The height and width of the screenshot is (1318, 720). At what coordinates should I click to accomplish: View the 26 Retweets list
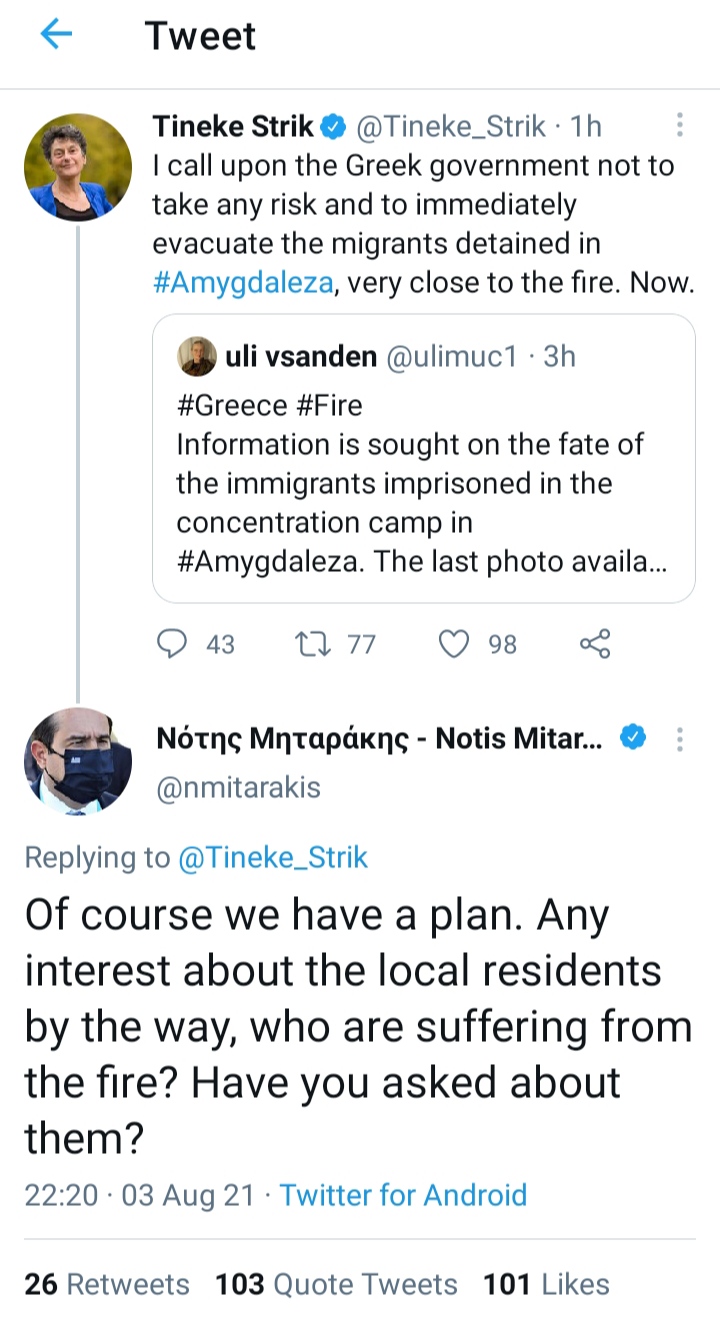[x=107, y=1284]
